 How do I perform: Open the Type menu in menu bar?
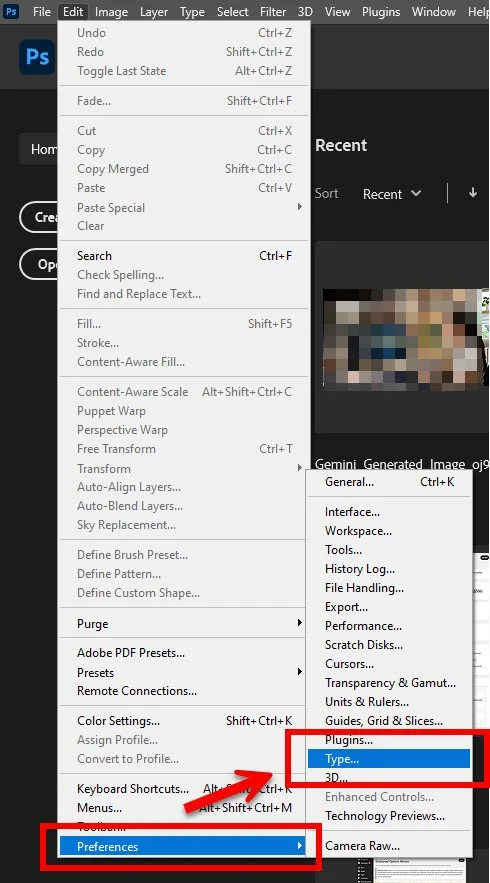[x=192, y=11]
